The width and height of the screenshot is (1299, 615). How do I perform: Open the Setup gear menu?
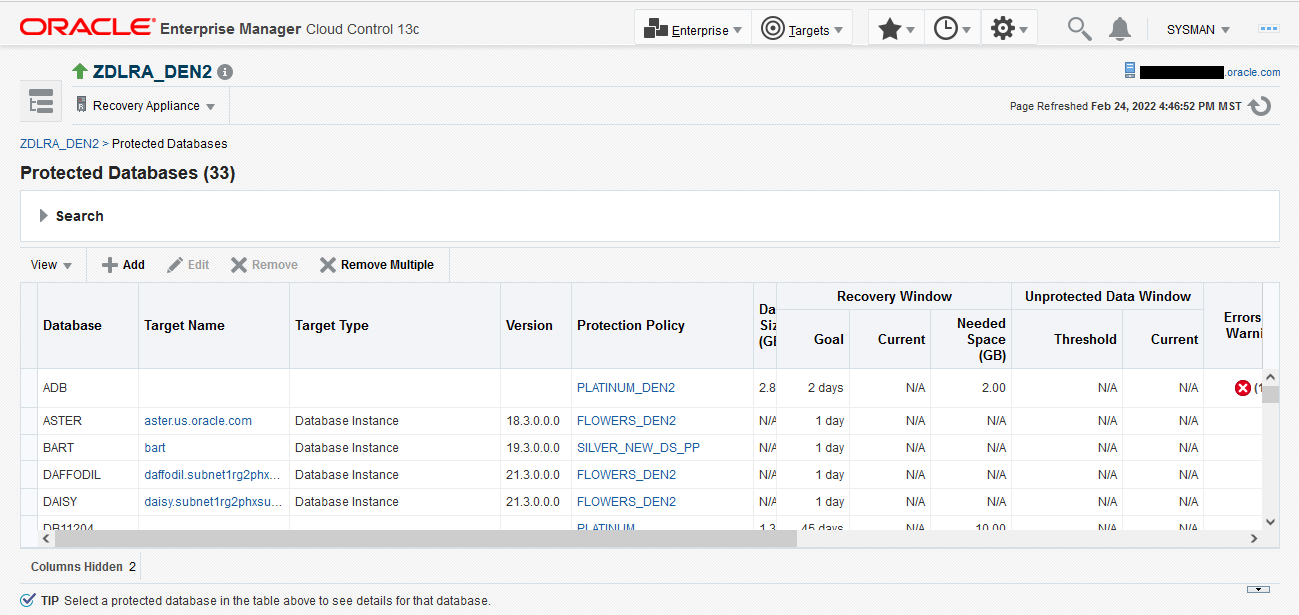point(1008,29)
